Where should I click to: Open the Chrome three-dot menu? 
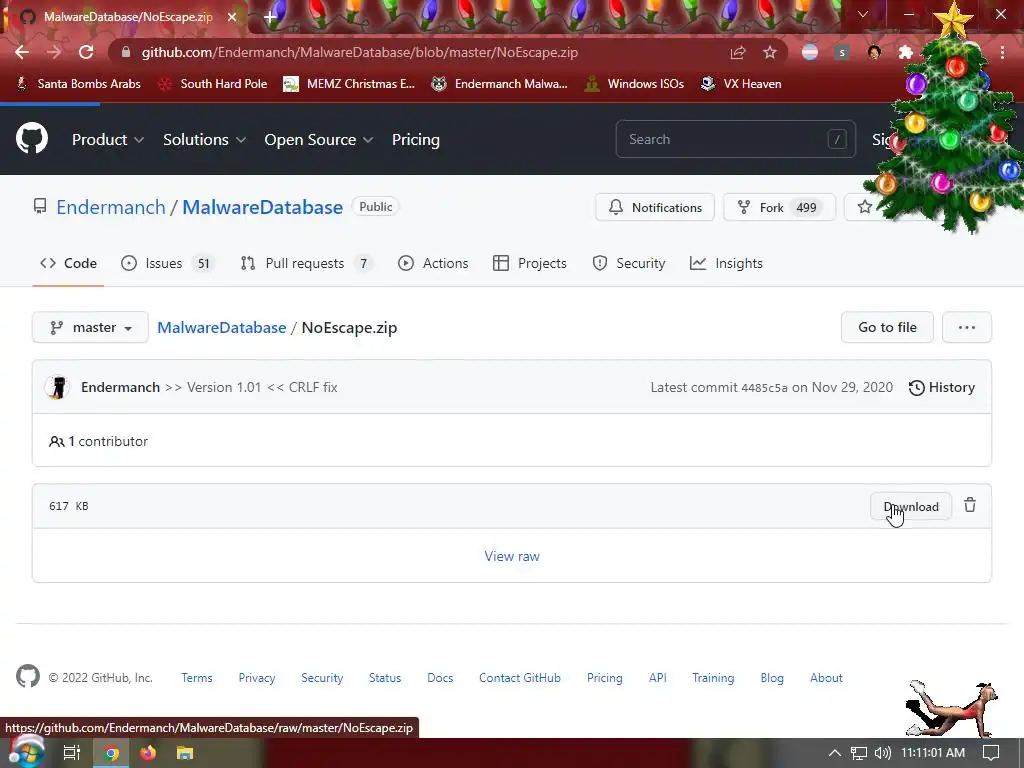tap(1002, 52)
